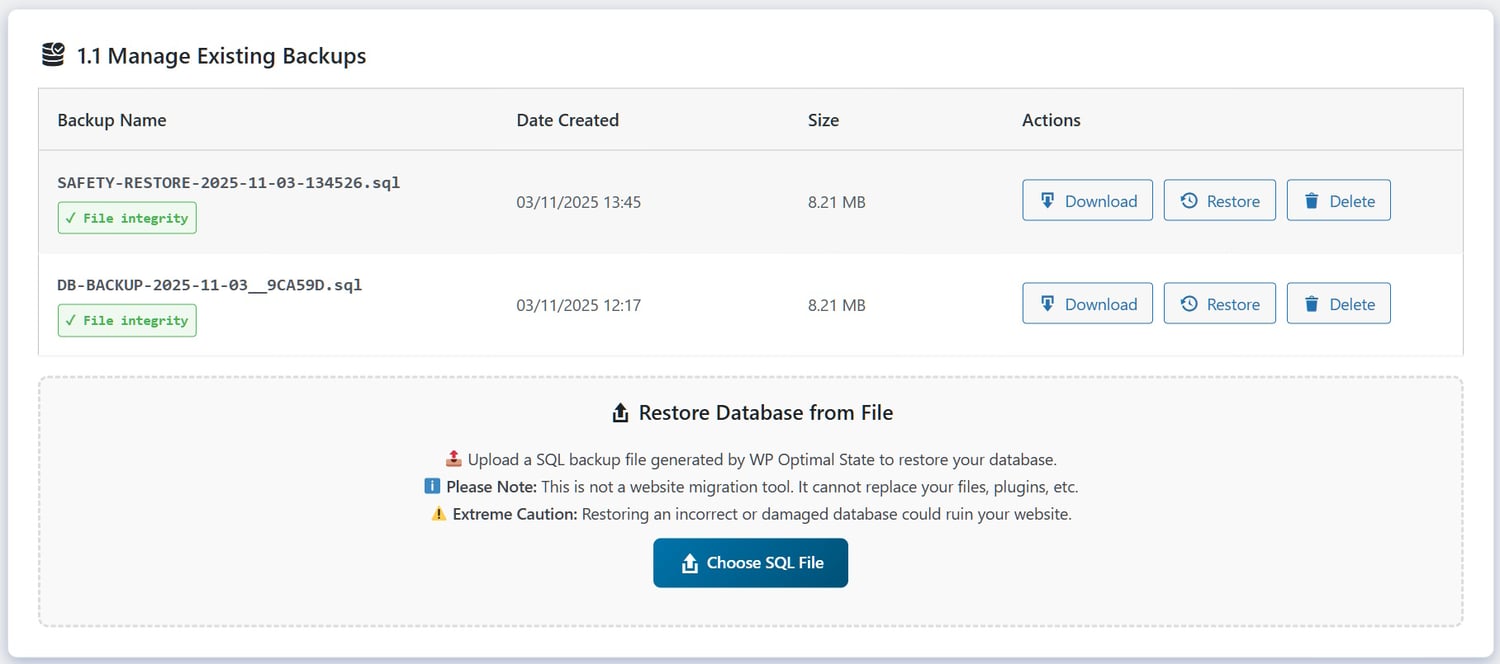Click download icon for DB-BACKUP row
The width and height of the screenshot is (1500, 664).
(1047, 304)
